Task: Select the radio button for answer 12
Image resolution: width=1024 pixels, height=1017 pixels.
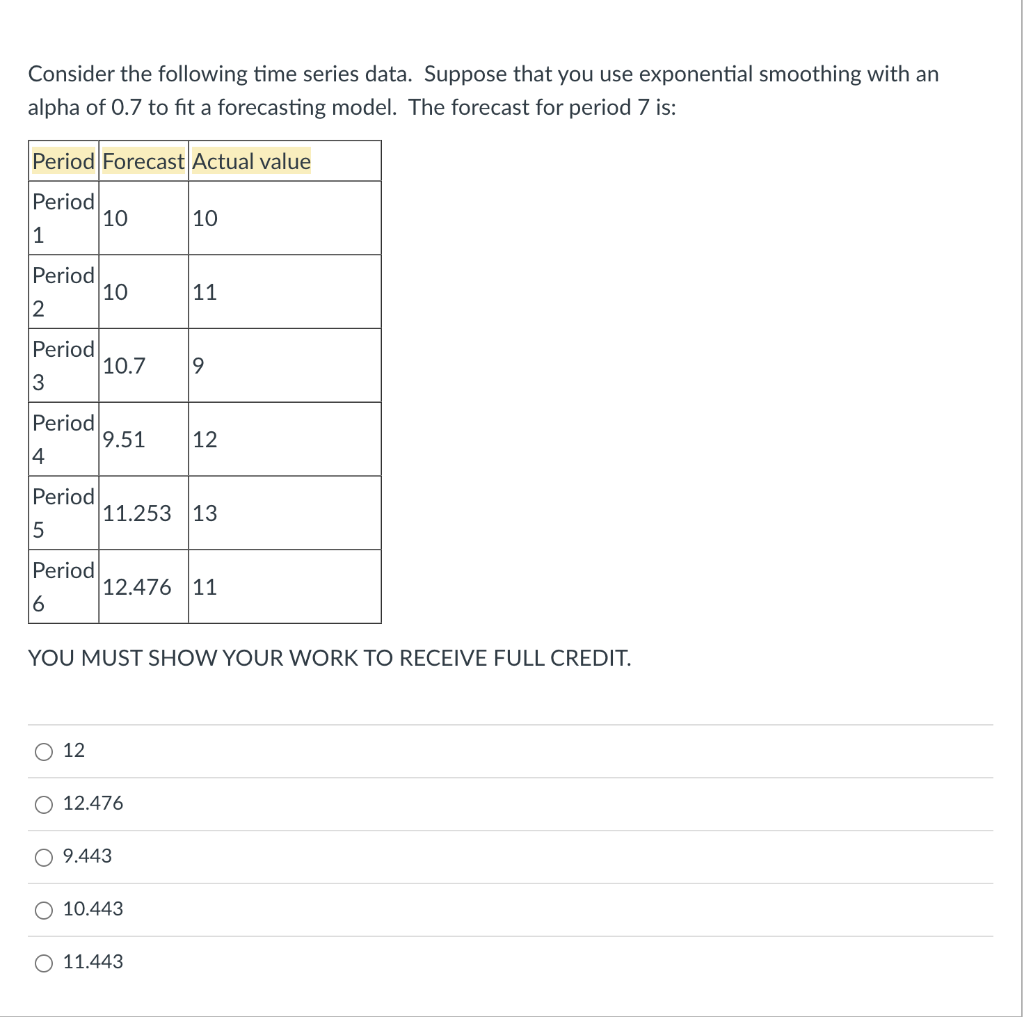Action: 42,750
